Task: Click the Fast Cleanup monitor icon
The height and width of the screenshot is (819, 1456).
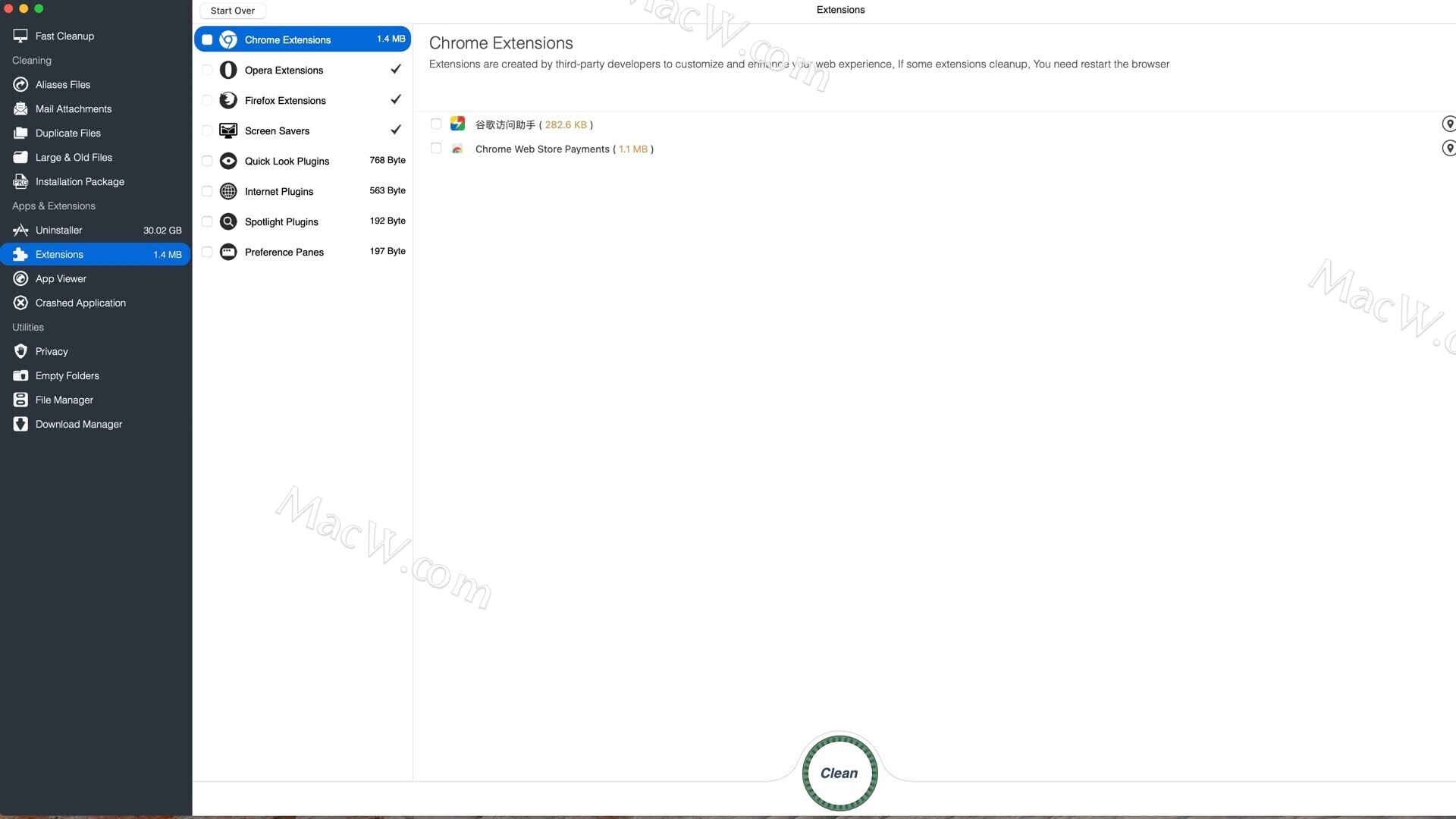Action: 20,36
